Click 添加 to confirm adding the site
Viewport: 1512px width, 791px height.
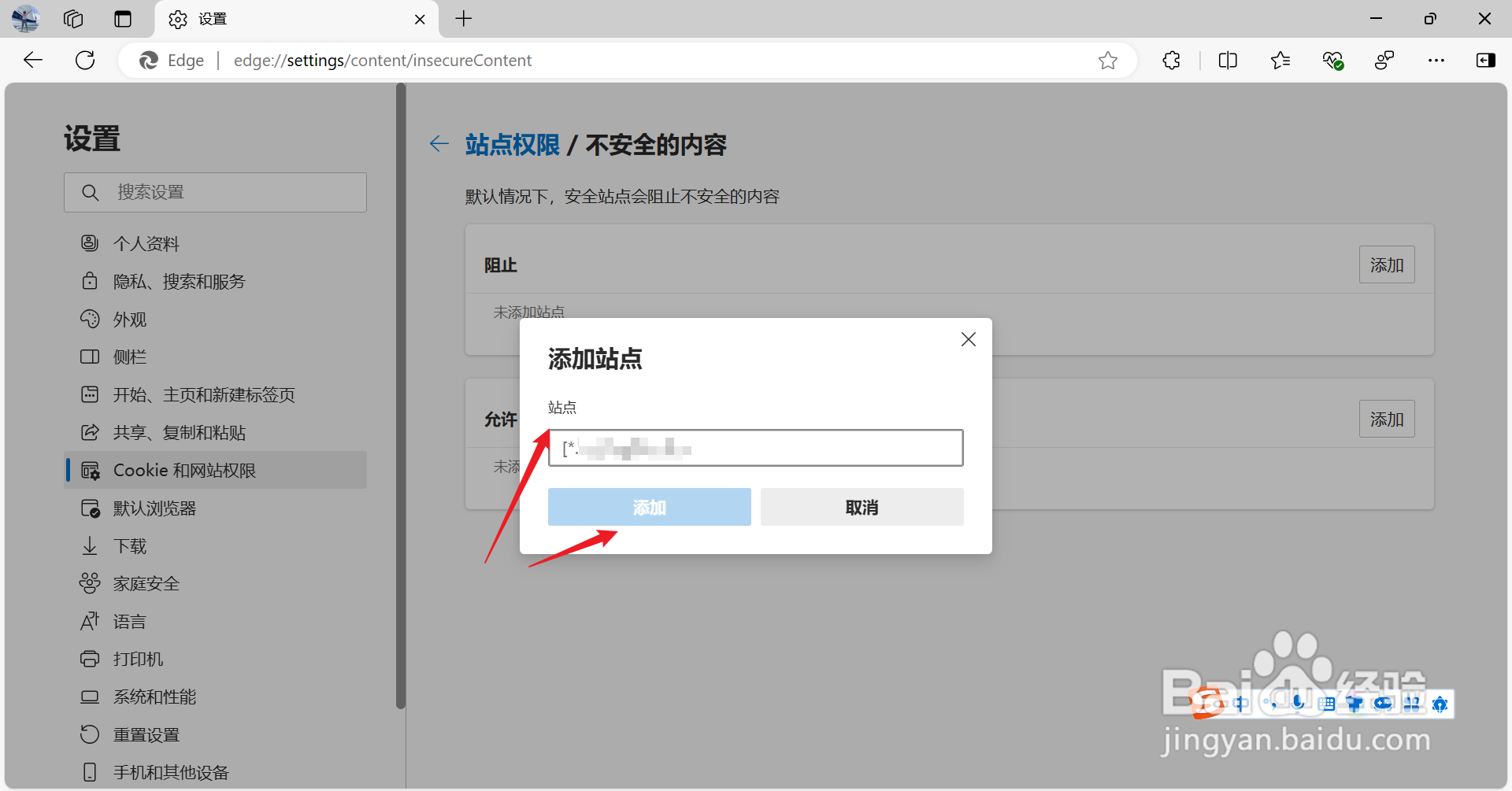point(649,507)
